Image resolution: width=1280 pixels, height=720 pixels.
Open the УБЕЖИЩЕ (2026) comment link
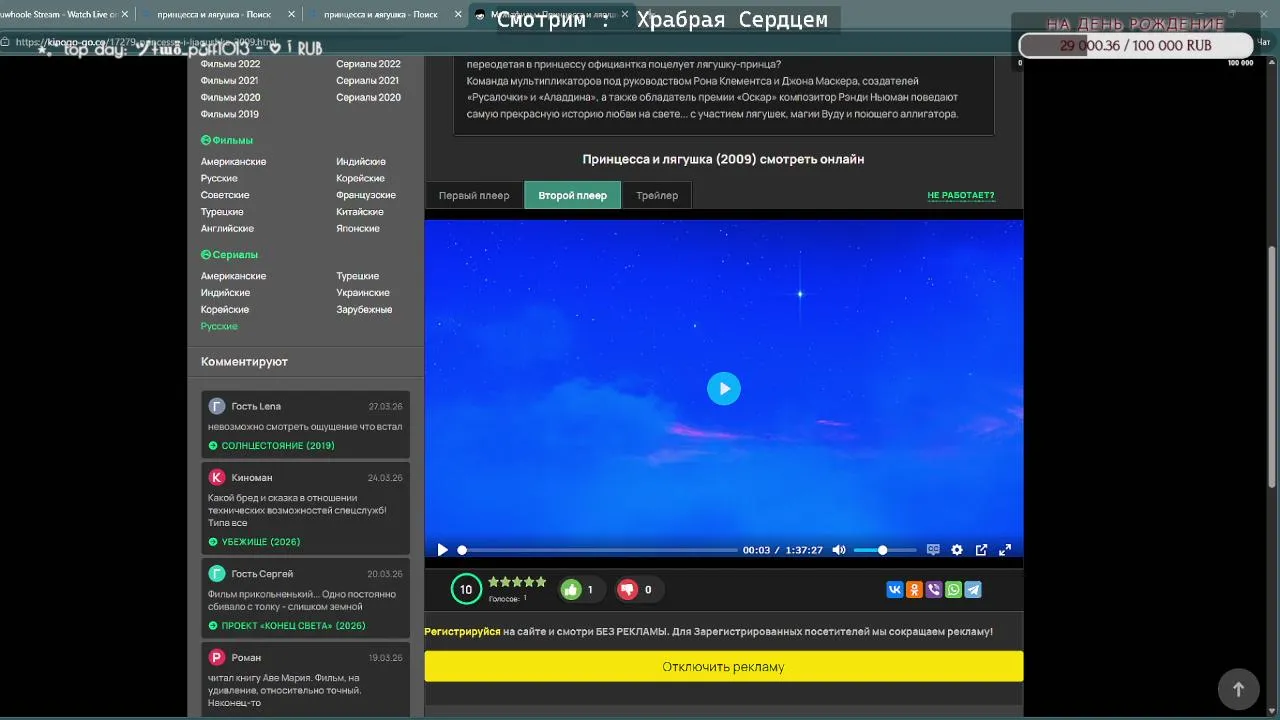click(x=261, y=542)
